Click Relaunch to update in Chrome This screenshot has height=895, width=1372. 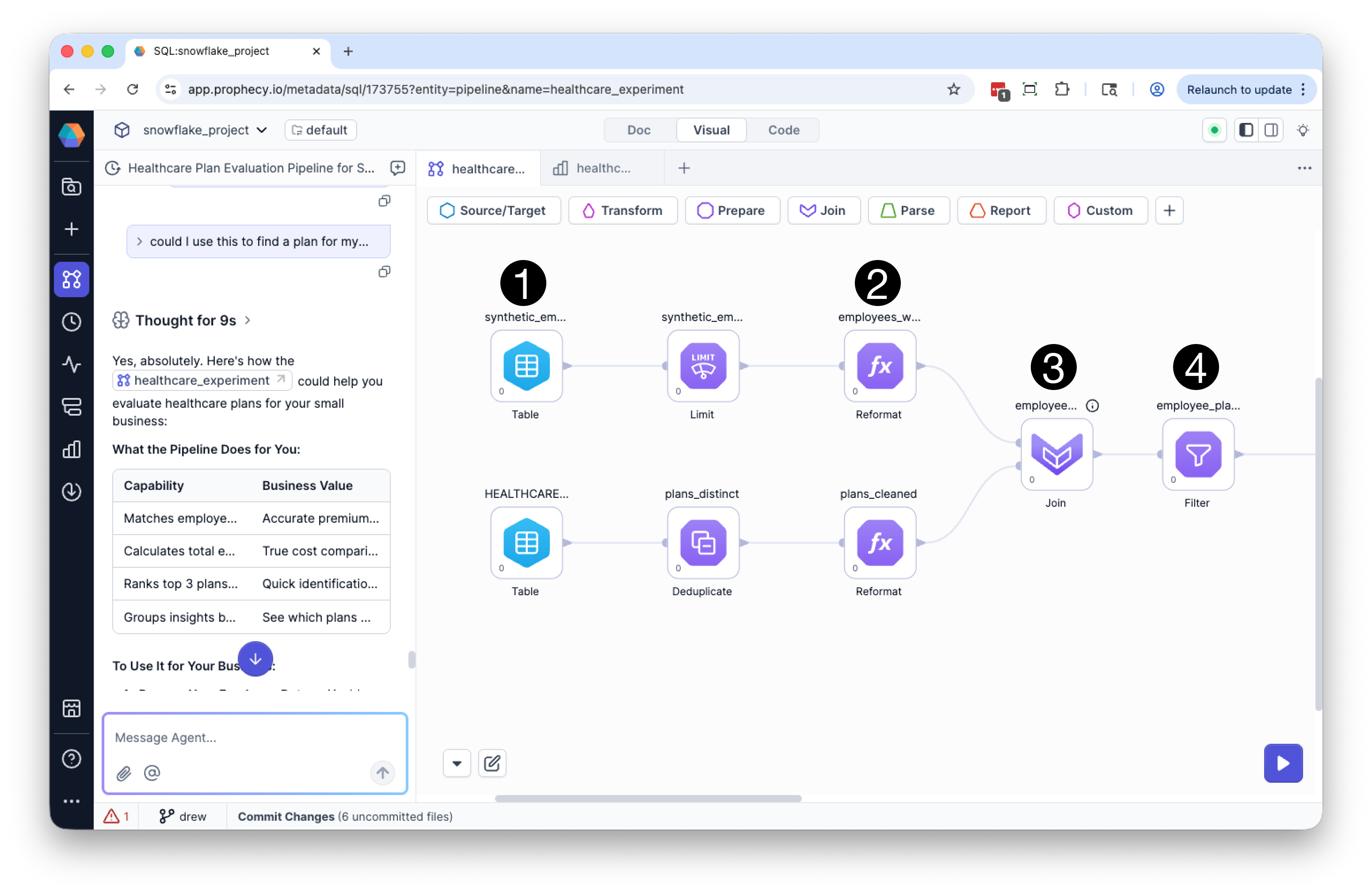tap(1246, 89)
